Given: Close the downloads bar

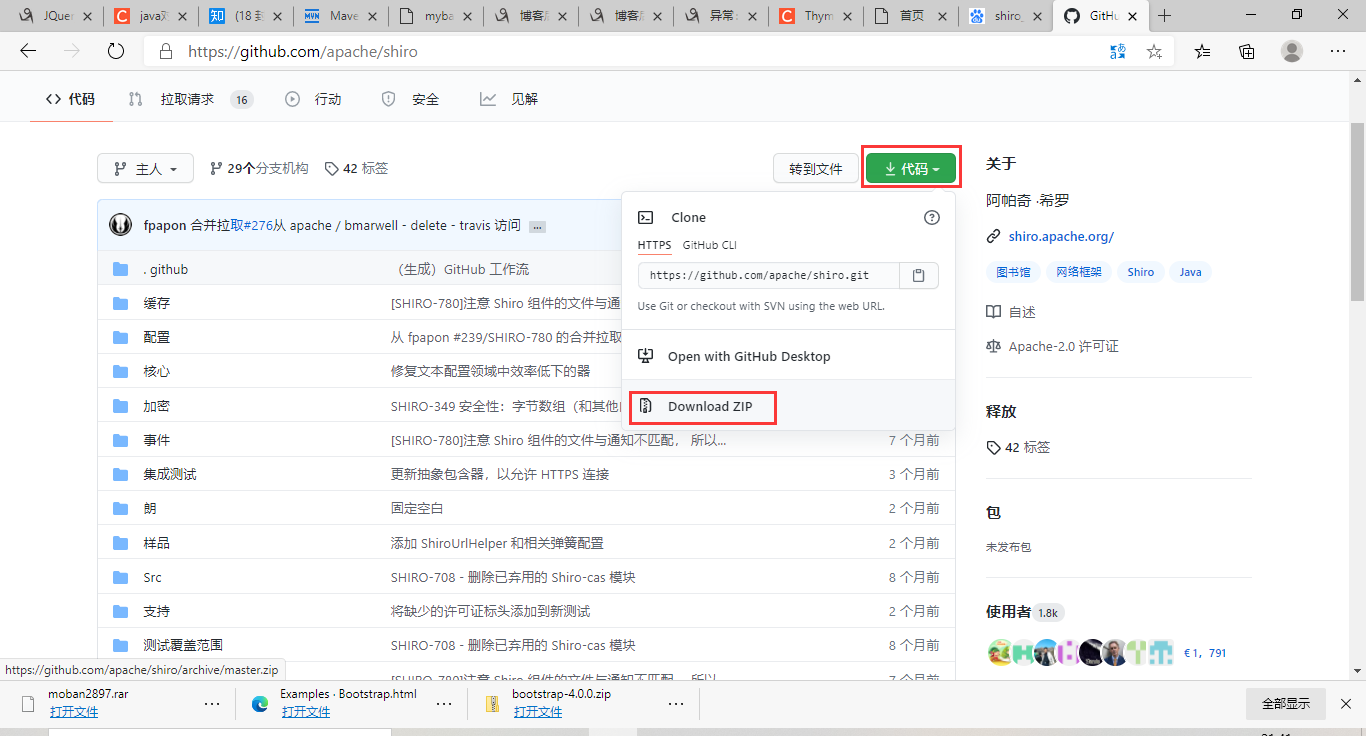Looking at the screenshot, I should (1347, 704).
